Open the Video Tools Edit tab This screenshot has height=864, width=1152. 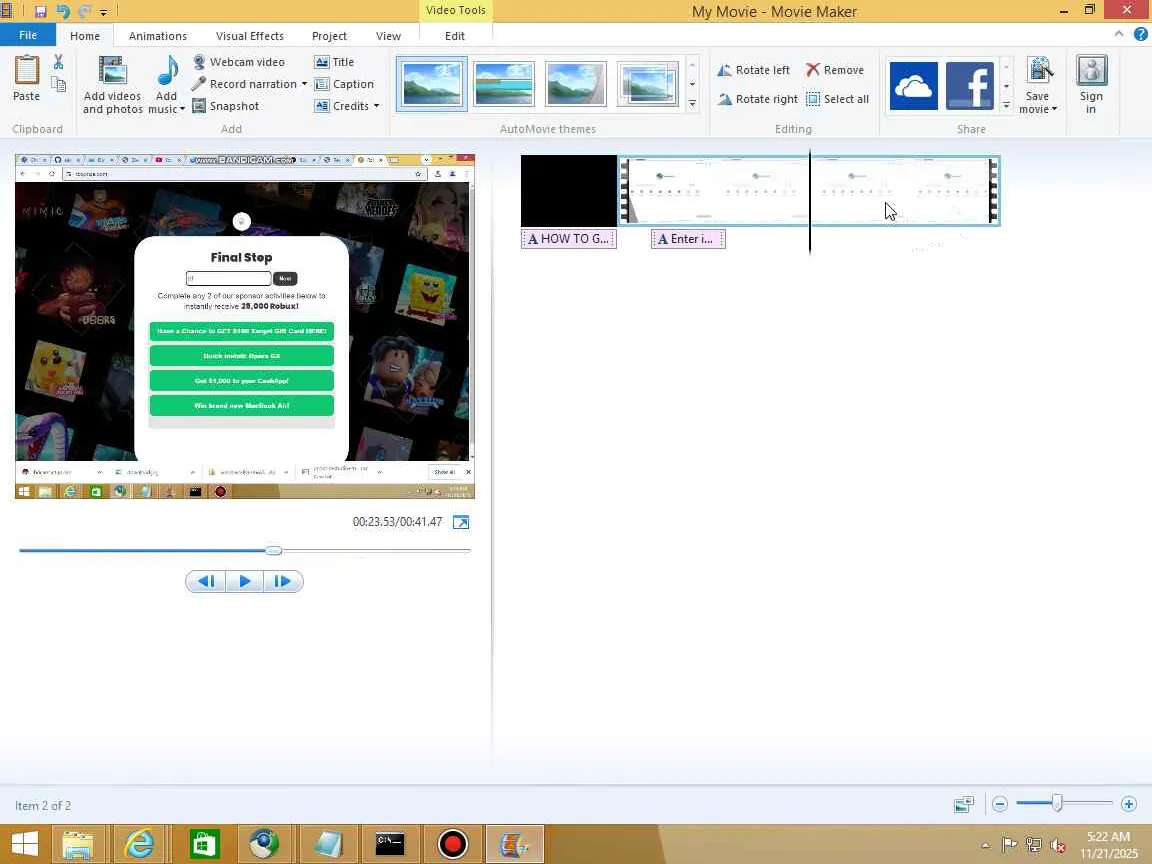pos(455,36)
